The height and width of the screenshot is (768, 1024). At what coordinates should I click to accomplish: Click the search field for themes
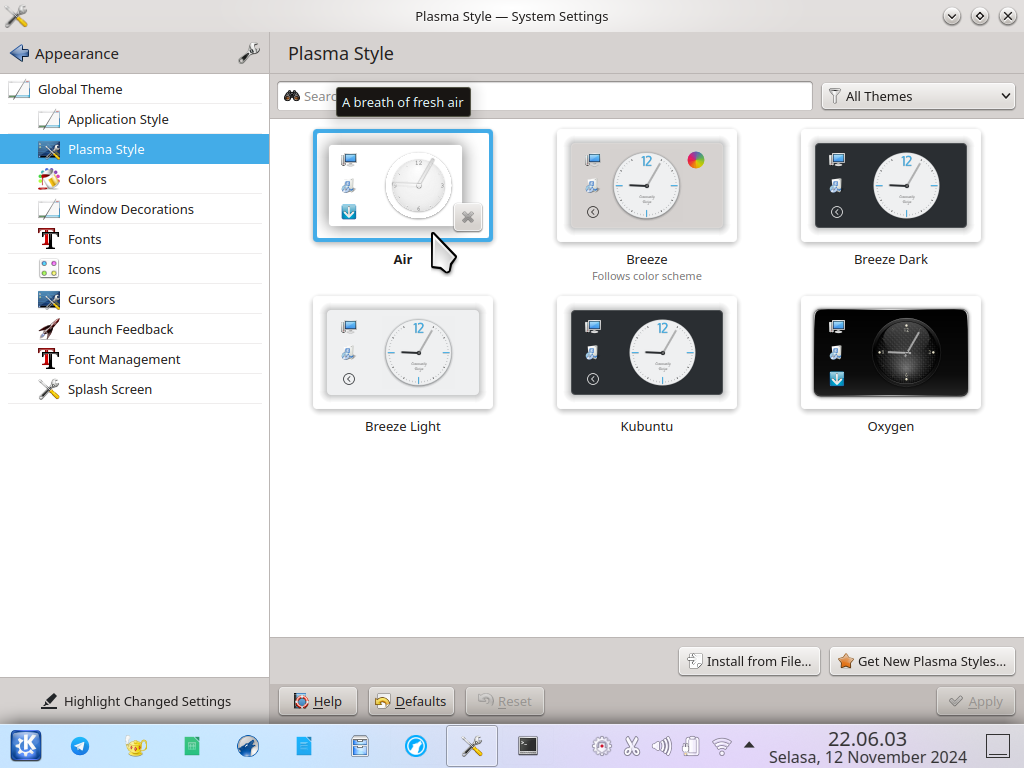pos(545,97)
